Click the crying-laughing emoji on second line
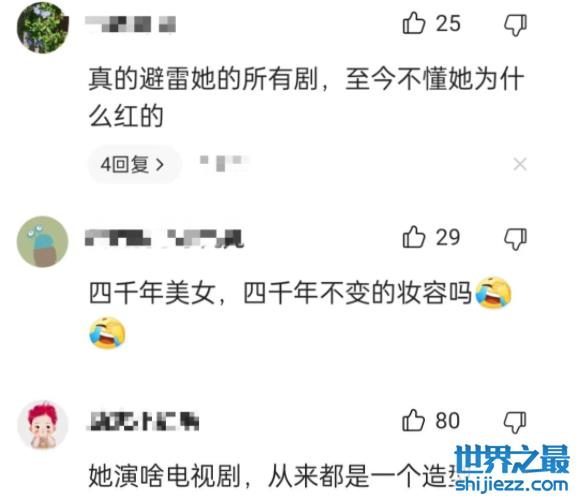 coord(107,332)
